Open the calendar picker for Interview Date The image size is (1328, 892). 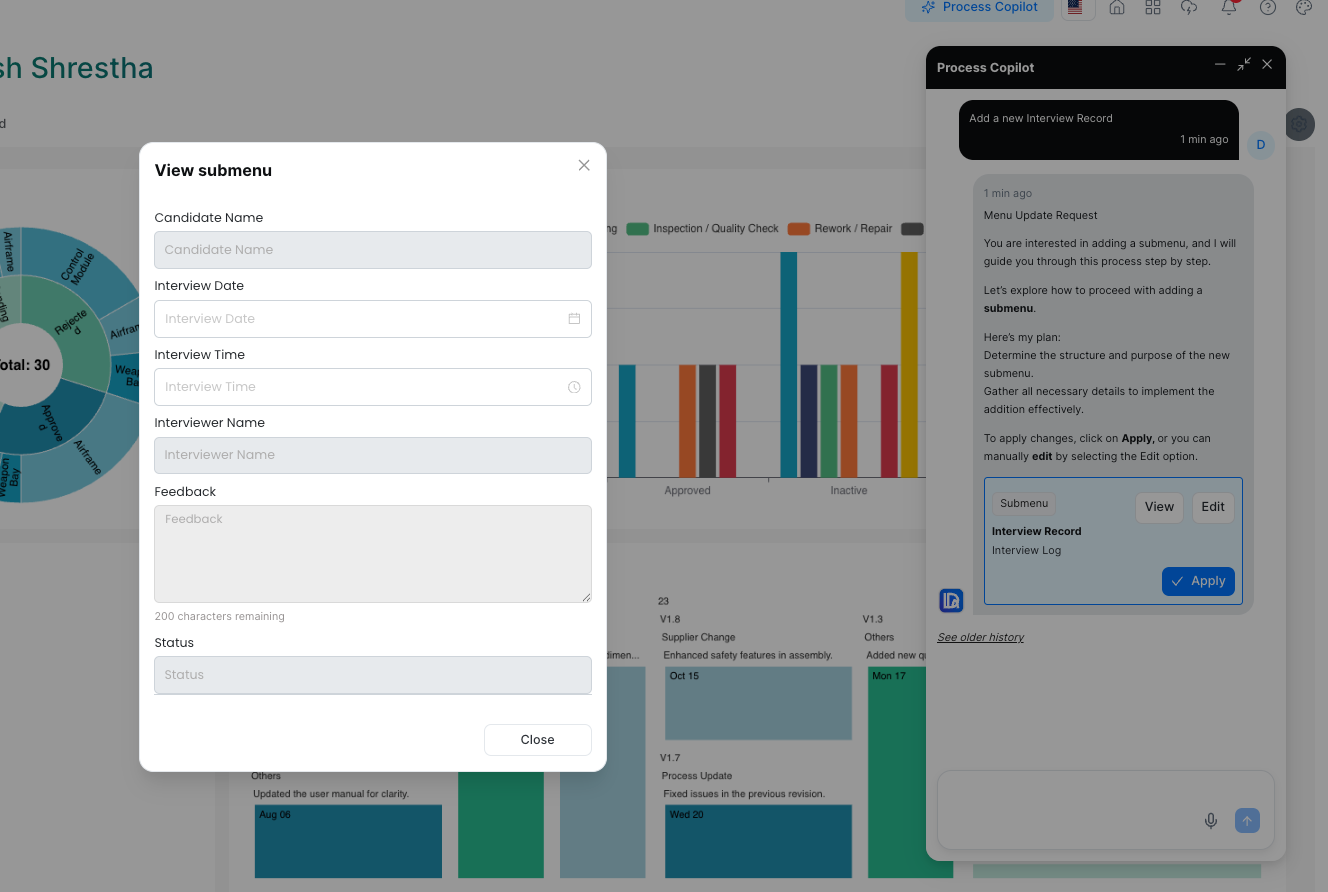tap(574, 317)
